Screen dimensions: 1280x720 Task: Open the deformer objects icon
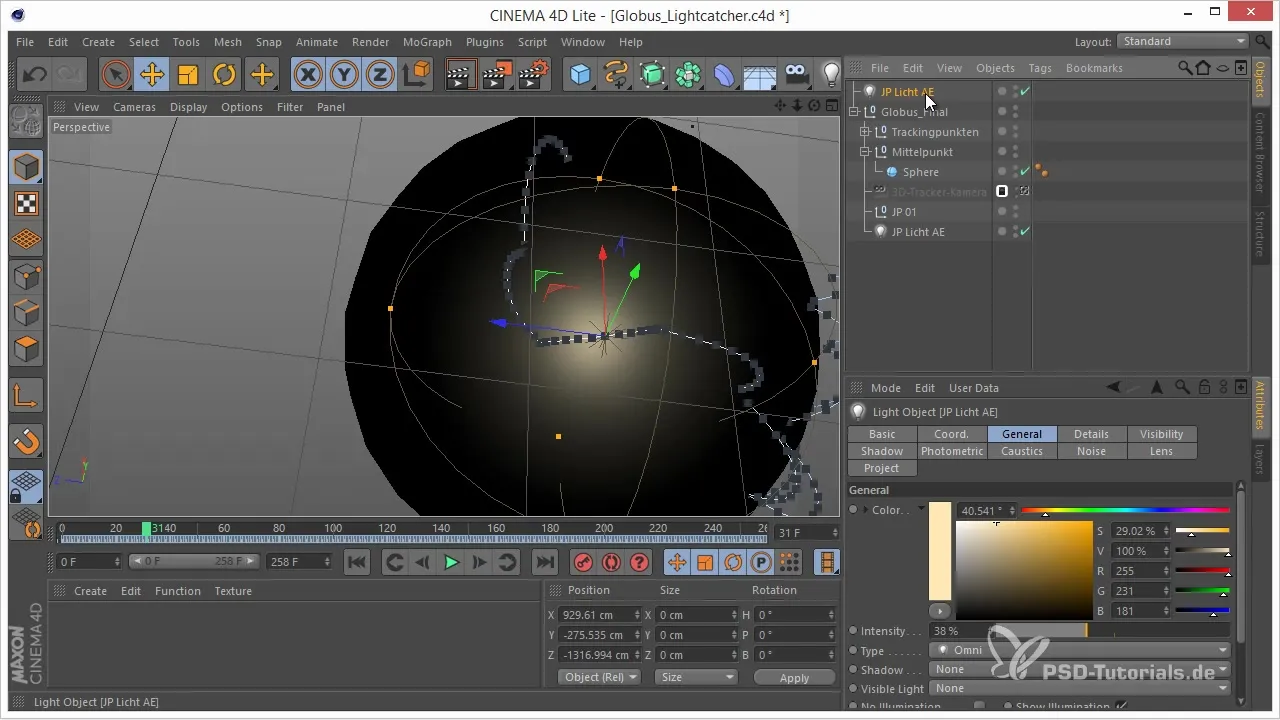[725, 74]
